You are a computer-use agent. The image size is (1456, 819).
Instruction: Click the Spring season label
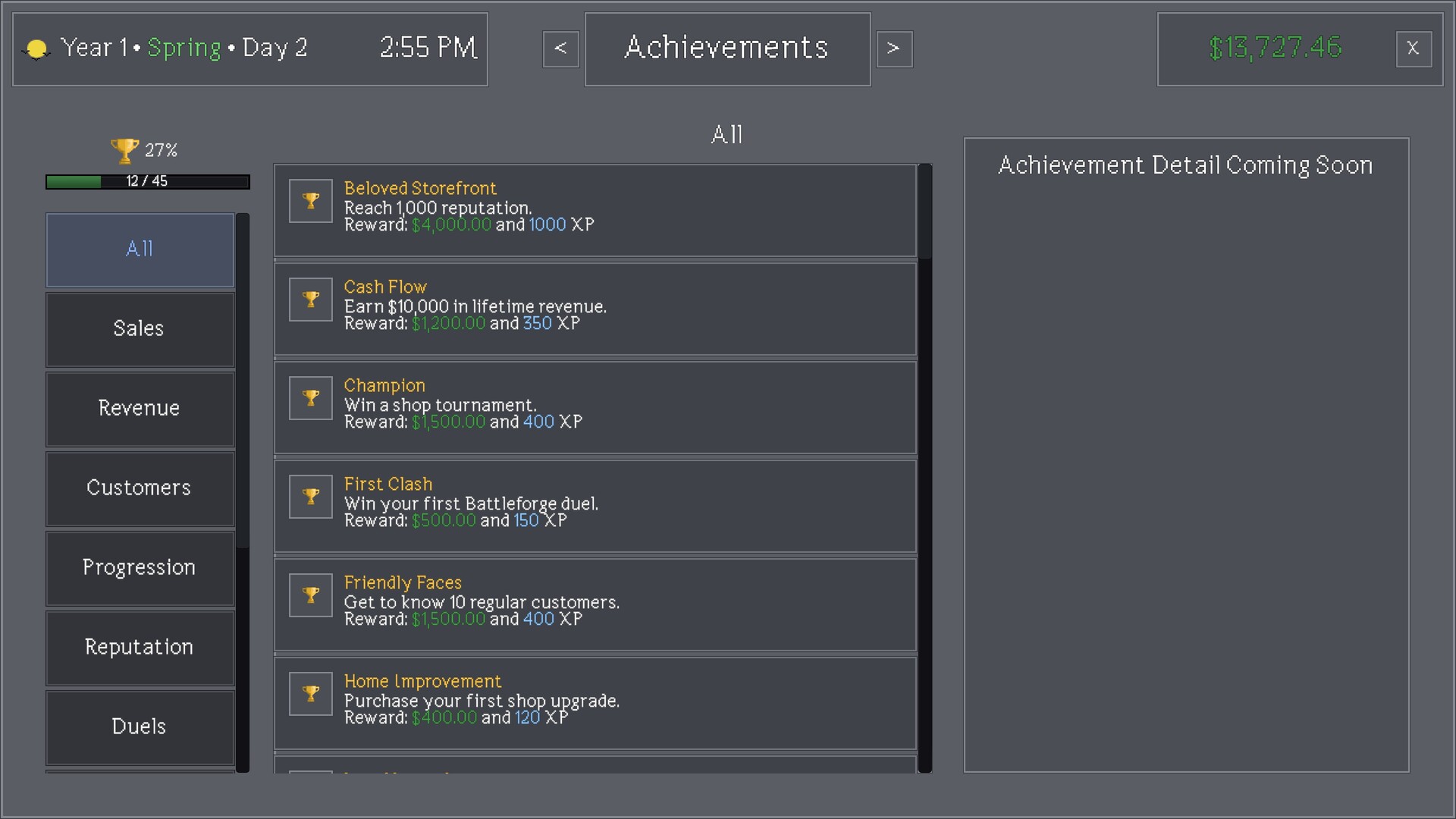pyautogui.click(x=184, y=49)
